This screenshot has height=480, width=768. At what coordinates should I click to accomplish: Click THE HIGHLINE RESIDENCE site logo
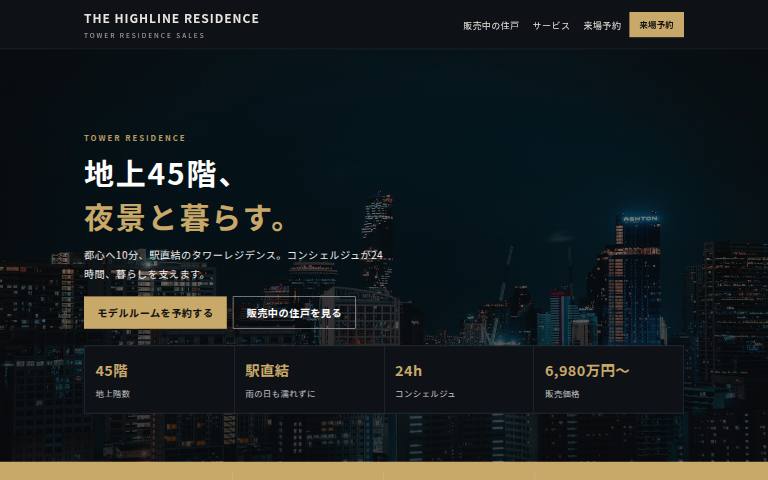pyautogui.click(x=171, y=19)
